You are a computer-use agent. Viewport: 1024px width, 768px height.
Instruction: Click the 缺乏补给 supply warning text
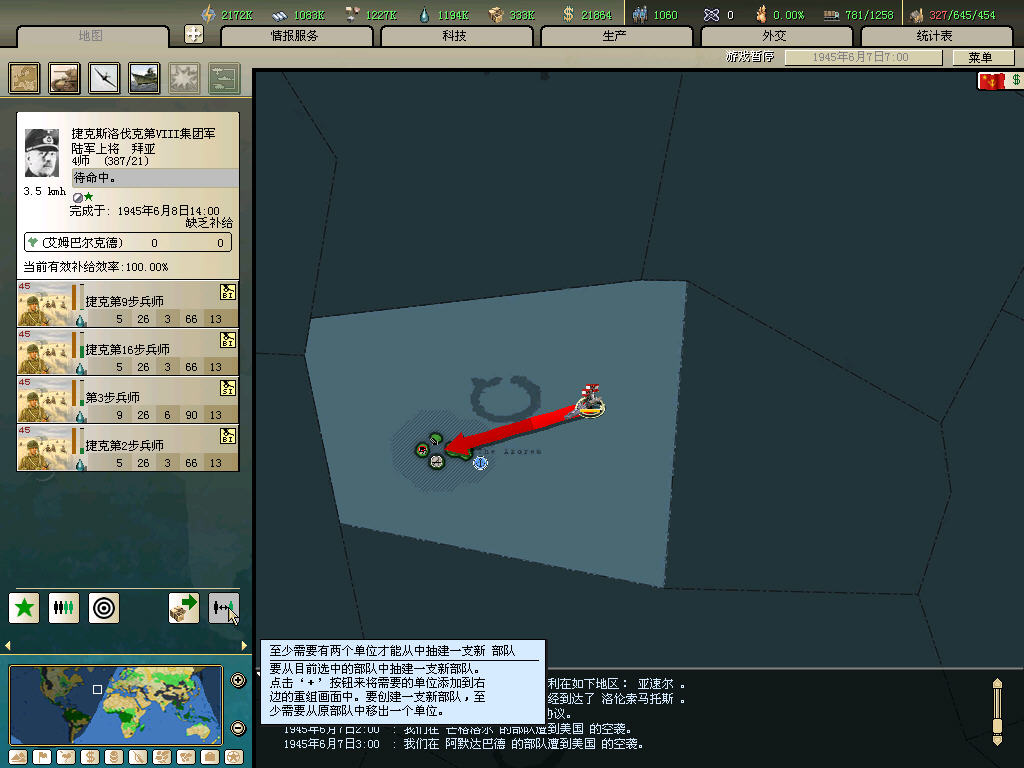tap(209, 223)
